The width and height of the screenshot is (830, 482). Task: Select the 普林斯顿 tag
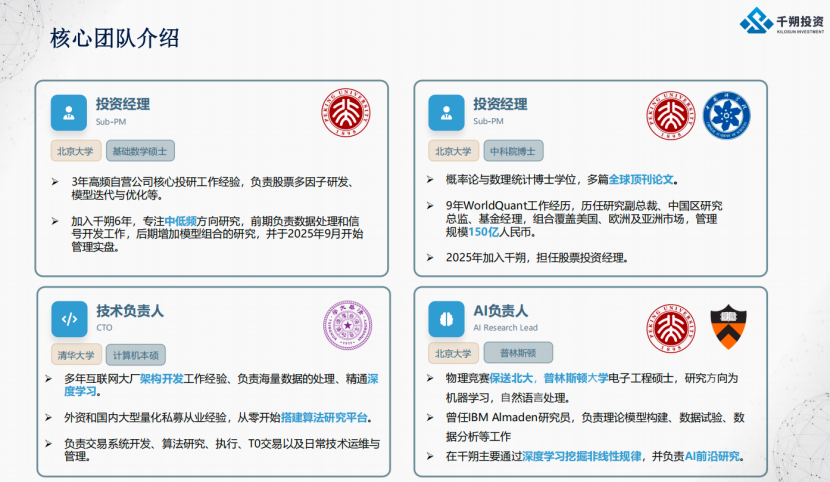(x=518, y=353)
